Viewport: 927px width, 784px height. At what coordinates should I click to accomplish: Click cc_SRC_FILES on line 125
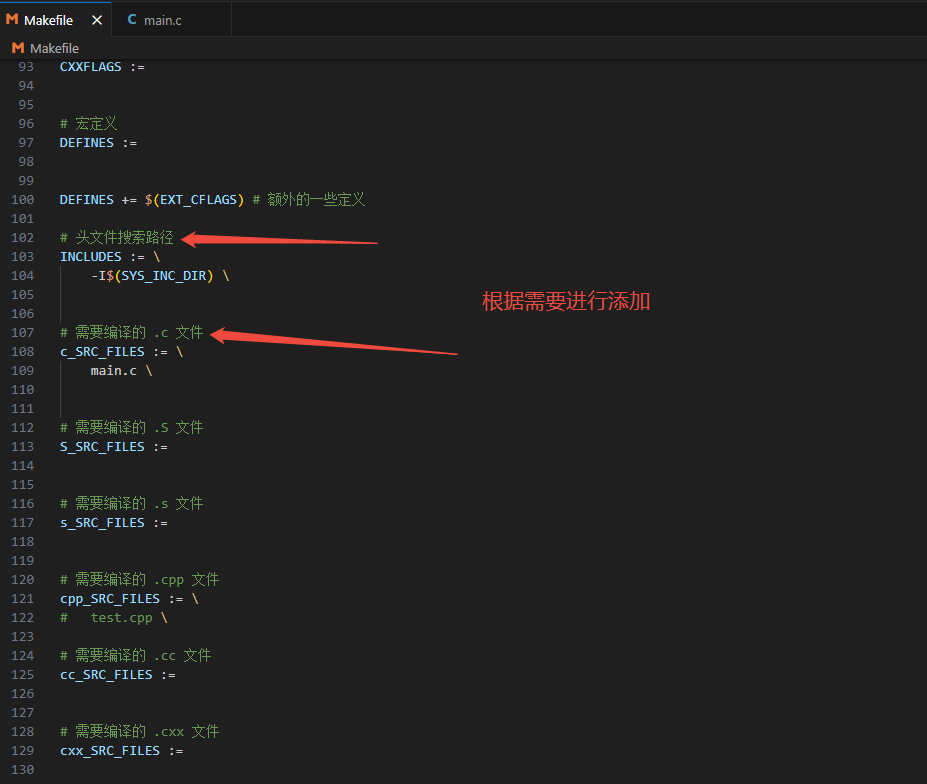point(106,675)
